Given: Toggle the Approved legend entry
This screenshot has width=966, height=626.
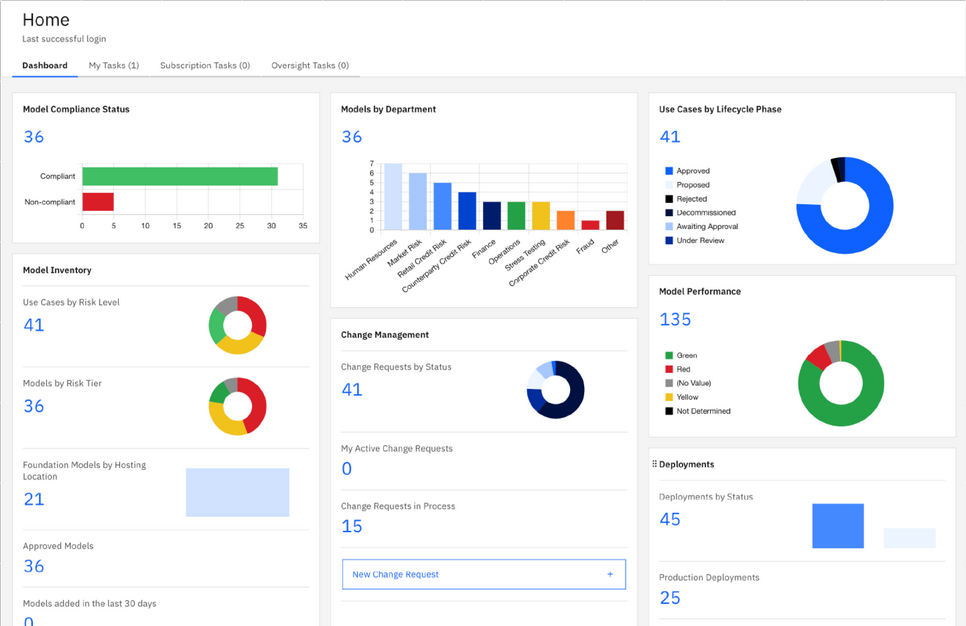Looking at the screenshot, I should [x=688, y=171].
